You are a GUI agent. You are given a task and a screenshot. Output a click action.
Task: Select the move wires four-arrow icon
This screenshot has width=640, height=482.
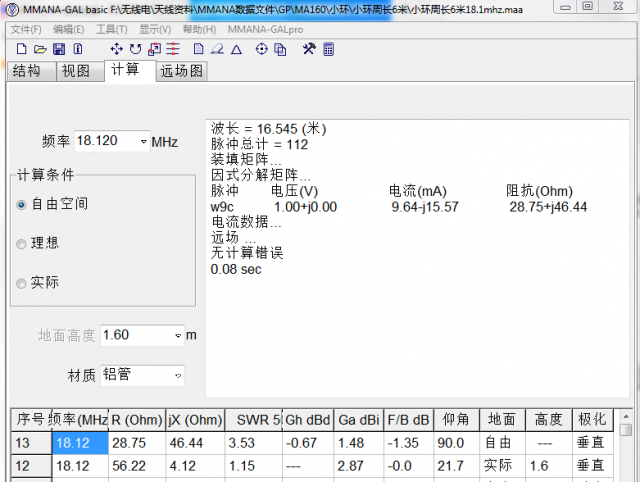[116, 49]
